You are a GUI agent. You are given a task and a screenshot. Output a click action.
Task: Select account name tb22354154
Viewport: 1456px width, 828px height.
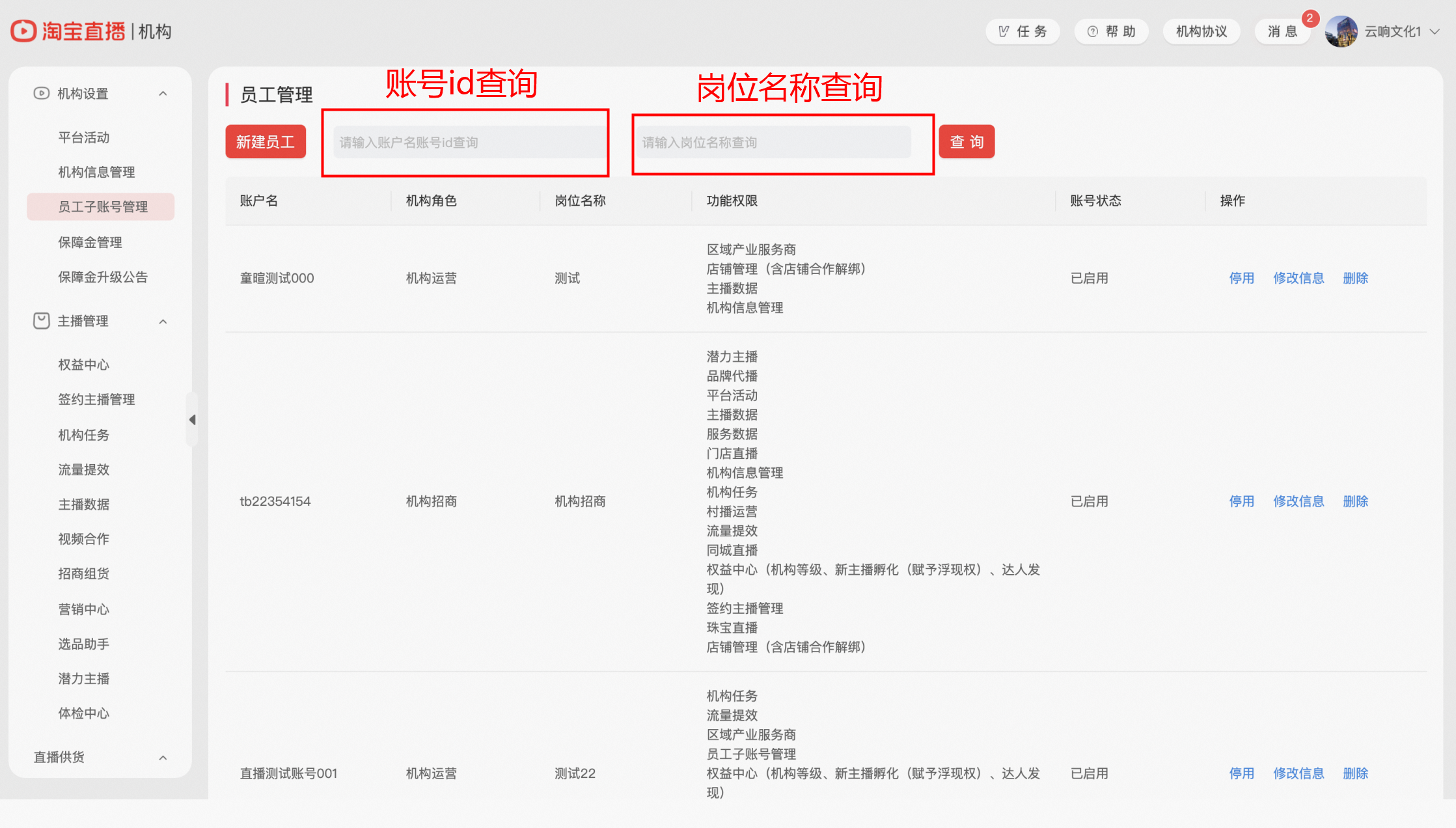click(x=275, y=501)
